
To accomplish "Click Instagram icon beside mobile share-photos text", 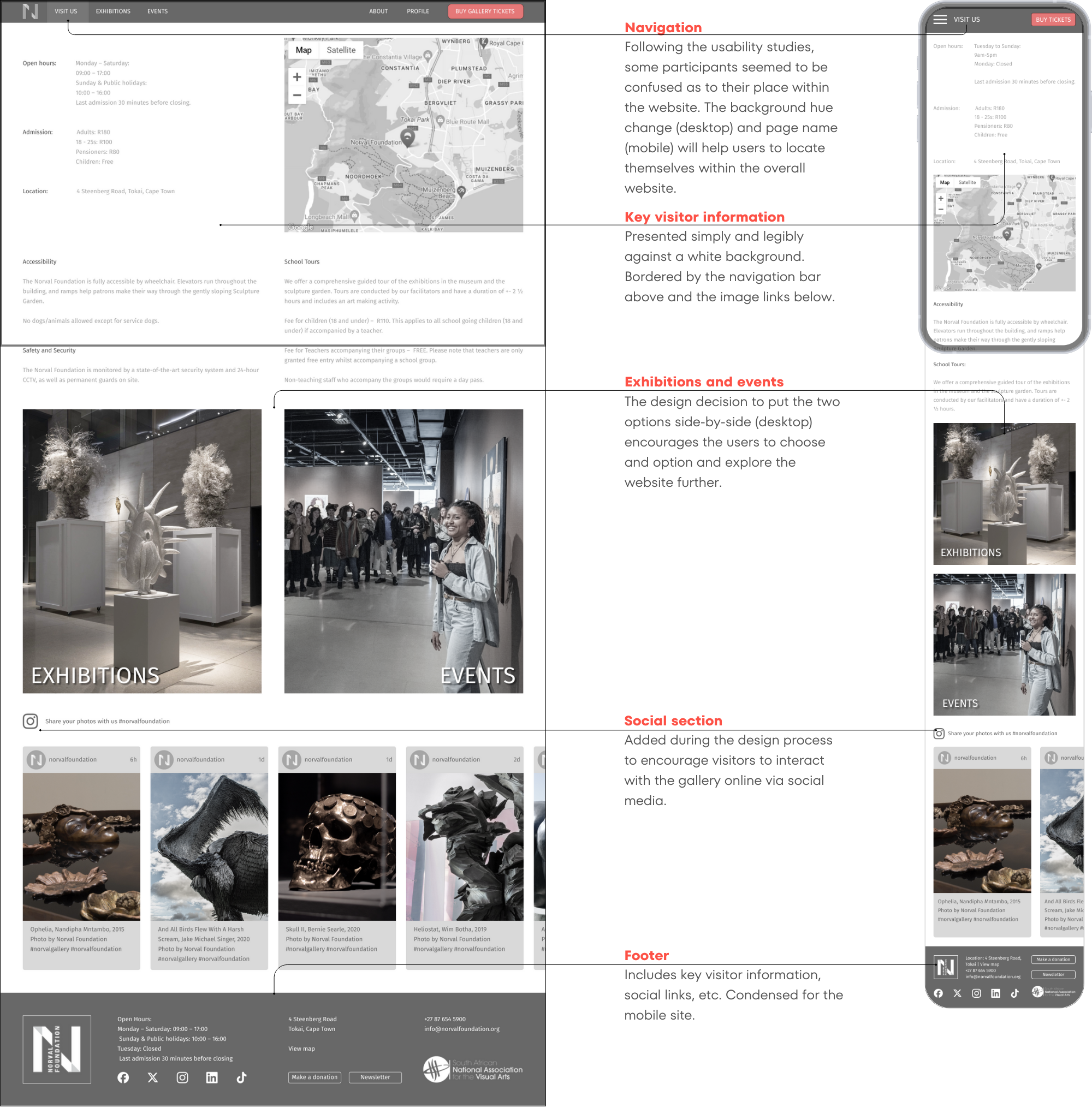I will click(939, 733).
